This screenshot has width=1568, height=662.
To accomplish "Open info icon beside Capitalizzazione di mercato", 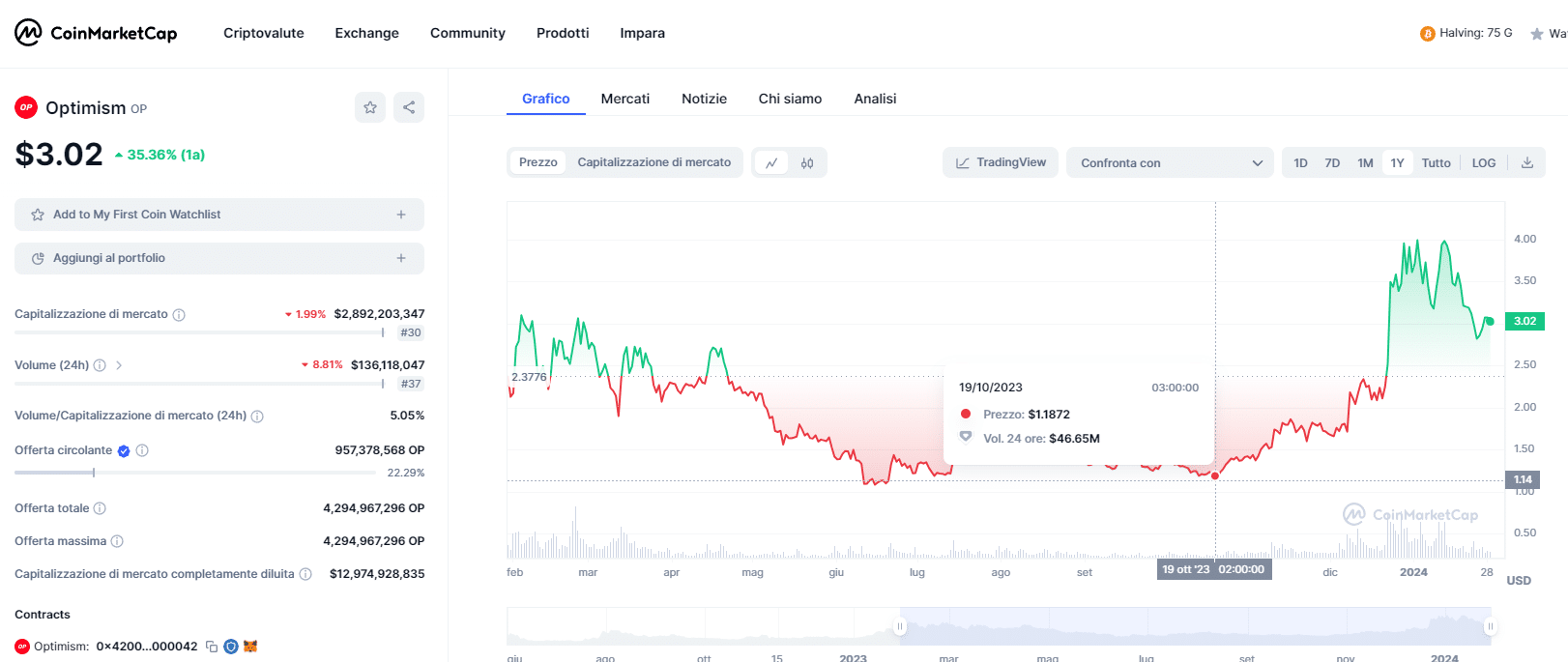I will 179,315.
